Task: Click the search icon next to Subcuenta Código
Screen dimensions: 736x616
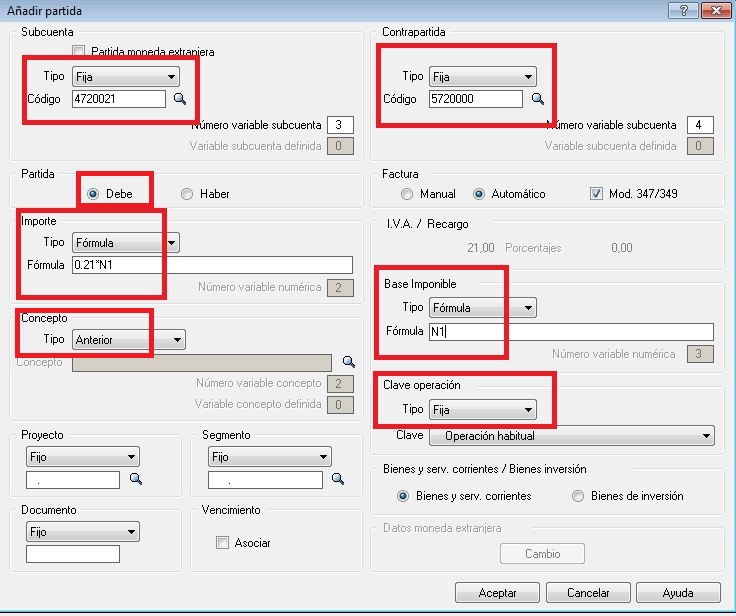Action: point(180,99)
